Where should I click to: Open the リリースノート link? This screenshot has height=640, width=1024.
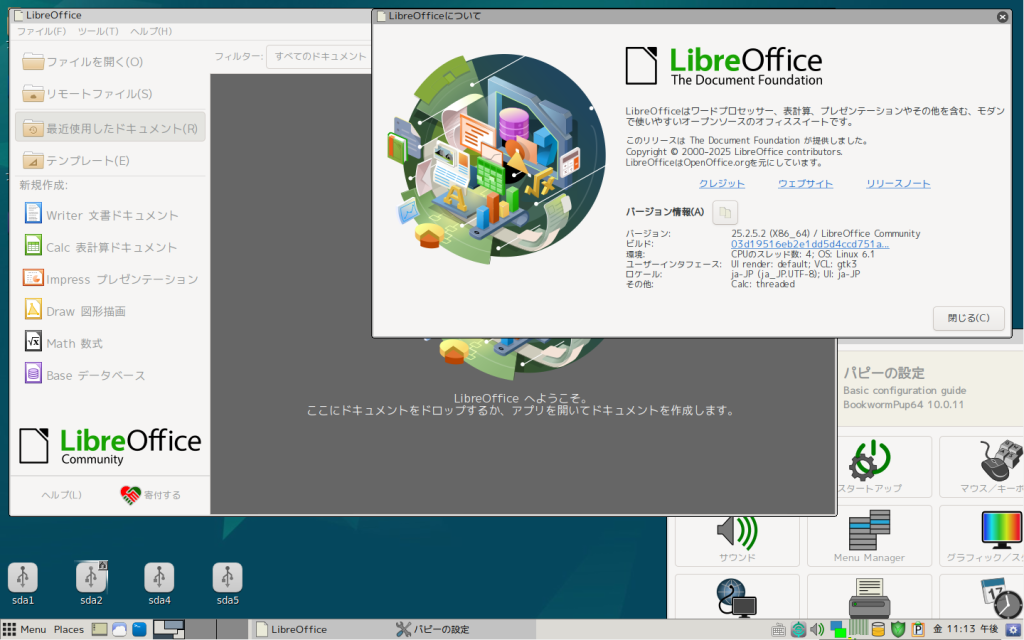[898, 184]
